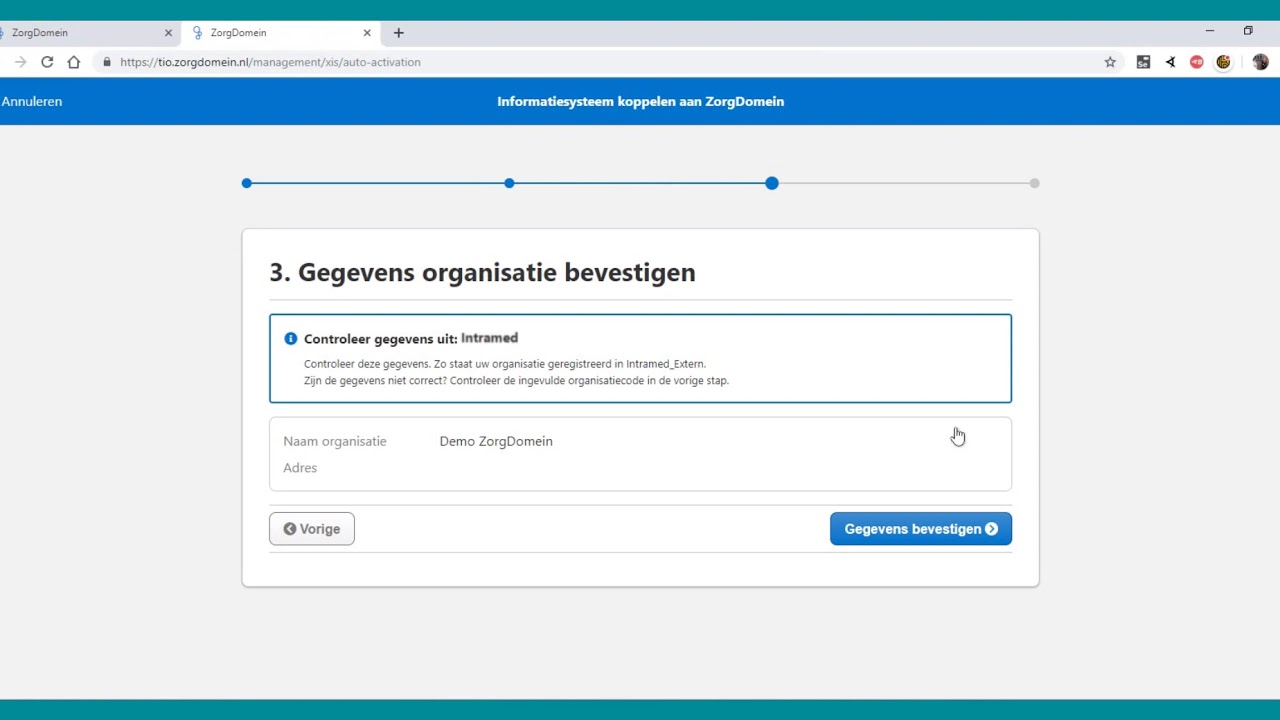Confirm with Gegevens bevestigen button
1280x720 pixels.
click(x=921, y=529)
